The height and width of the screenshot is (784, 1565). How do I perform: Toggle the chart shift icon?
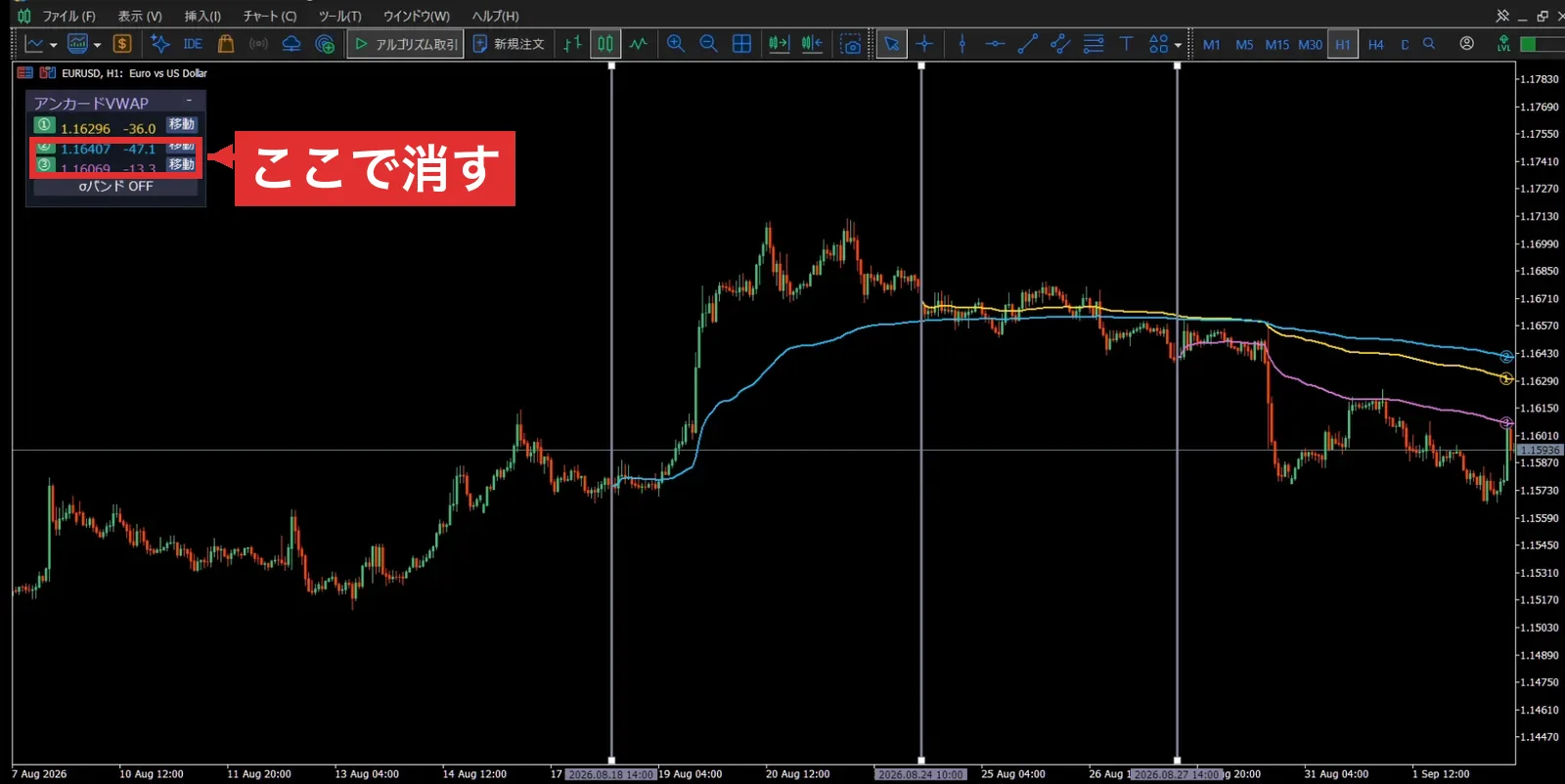tap(812, 44)
